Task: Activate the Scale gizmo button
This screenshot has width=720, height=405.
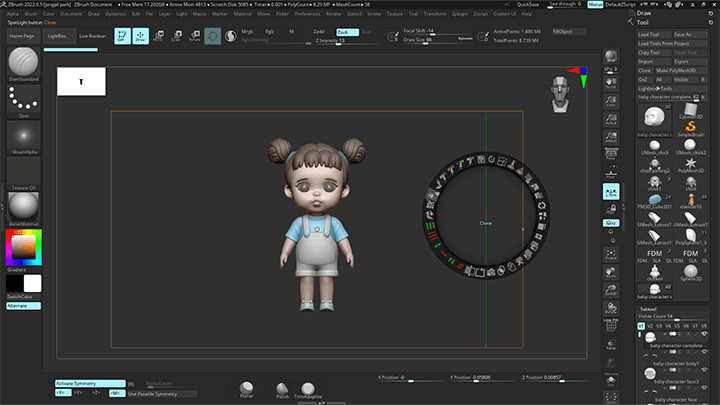Action: pos(176,36)
